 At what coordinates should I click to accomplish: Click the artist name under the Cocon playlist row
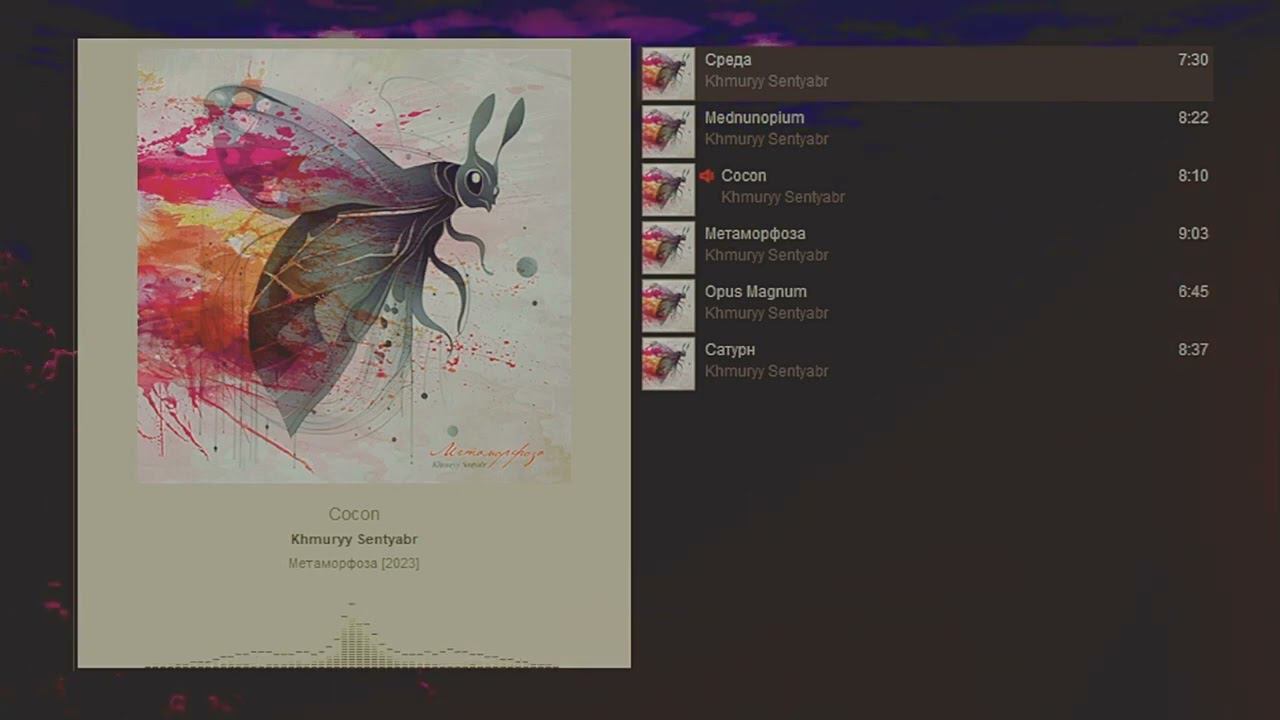click(x=783, y=198)
